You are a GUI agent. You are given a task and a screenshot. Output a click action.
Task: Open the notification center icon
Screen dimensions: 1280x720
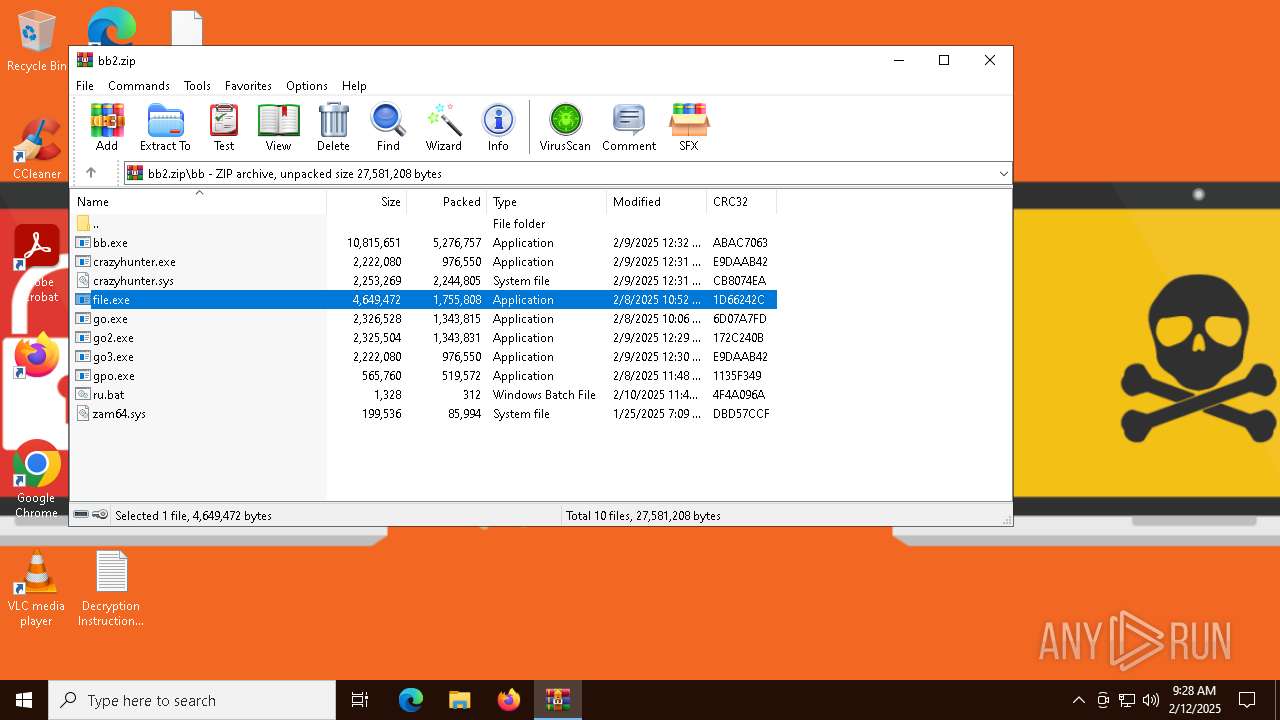[x=1247, y=700]
